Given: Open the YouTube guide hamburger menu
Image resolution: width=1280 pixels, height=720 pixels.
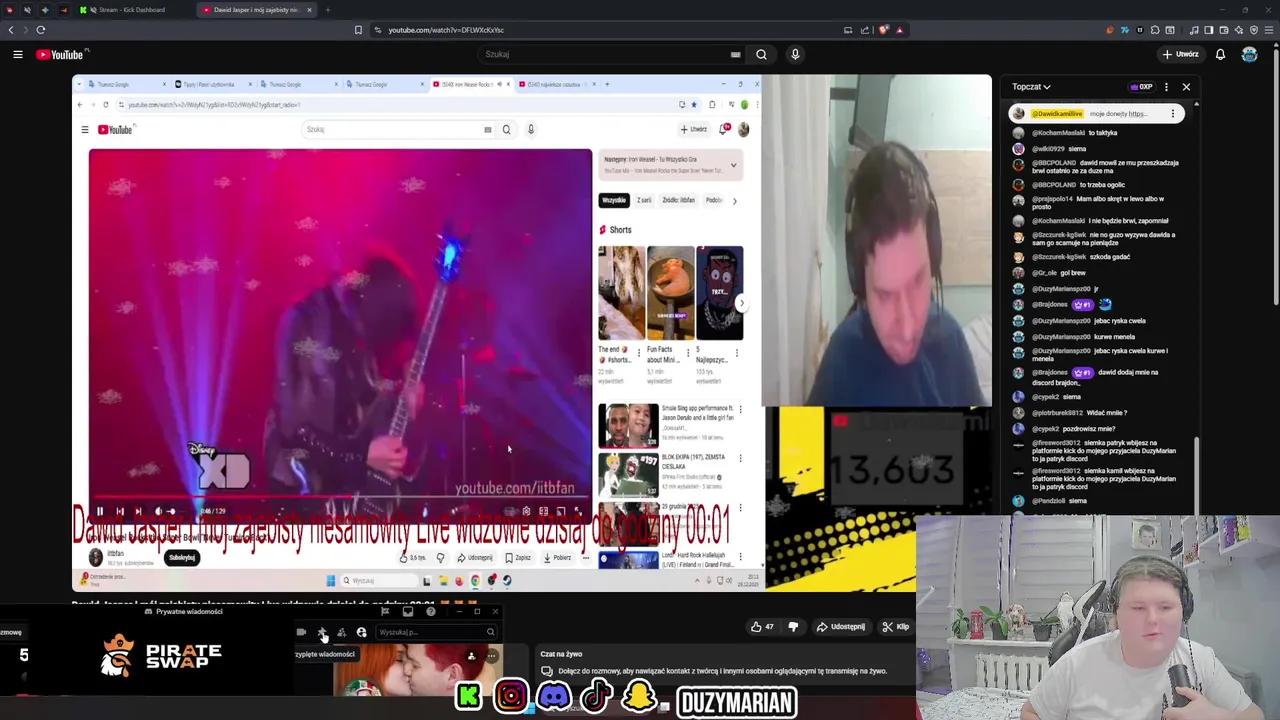Looking at the screenshot, I should click(x=18, y=54).
